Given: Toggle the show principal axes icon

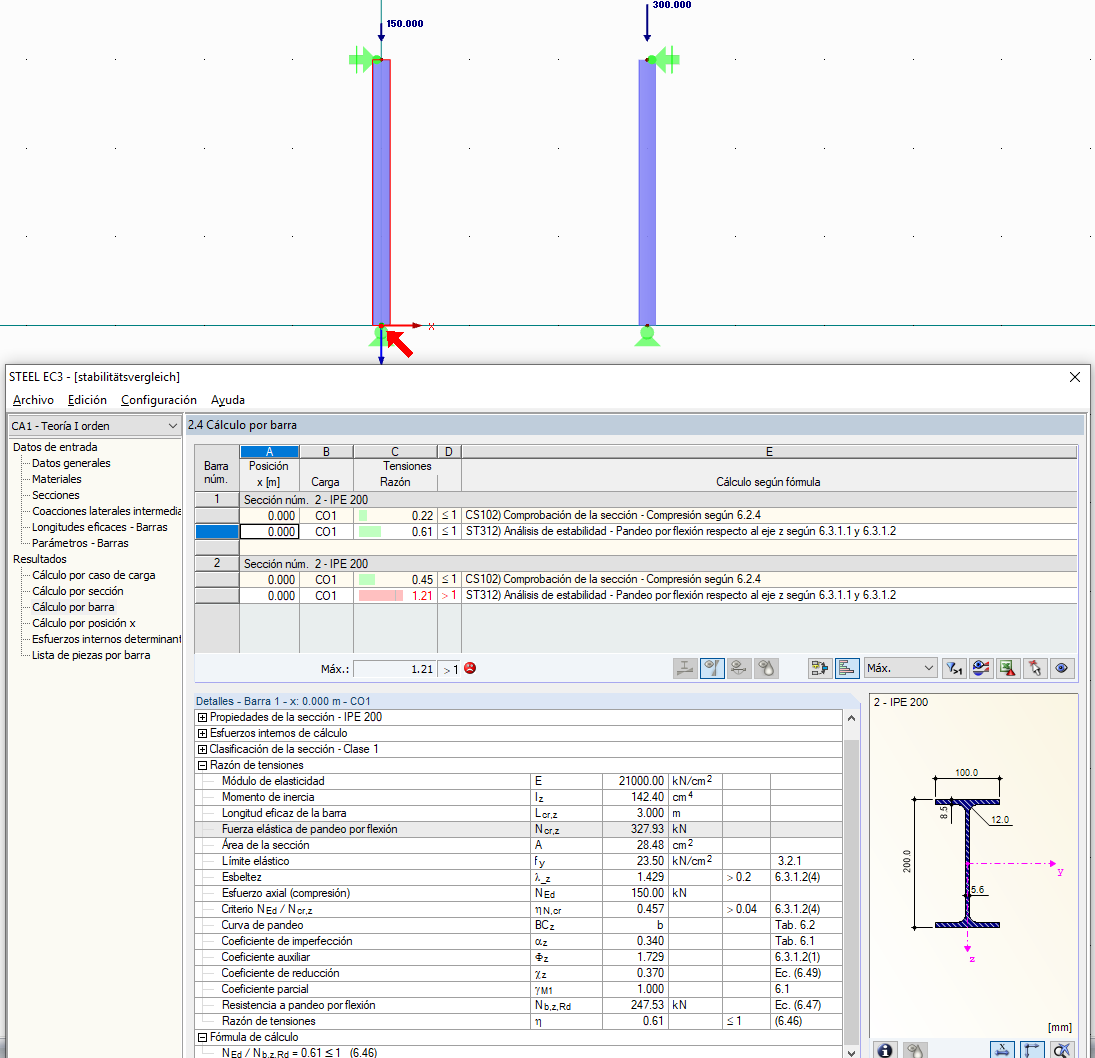Looking at the screenshot, I should click(x=1031, y=1050).
